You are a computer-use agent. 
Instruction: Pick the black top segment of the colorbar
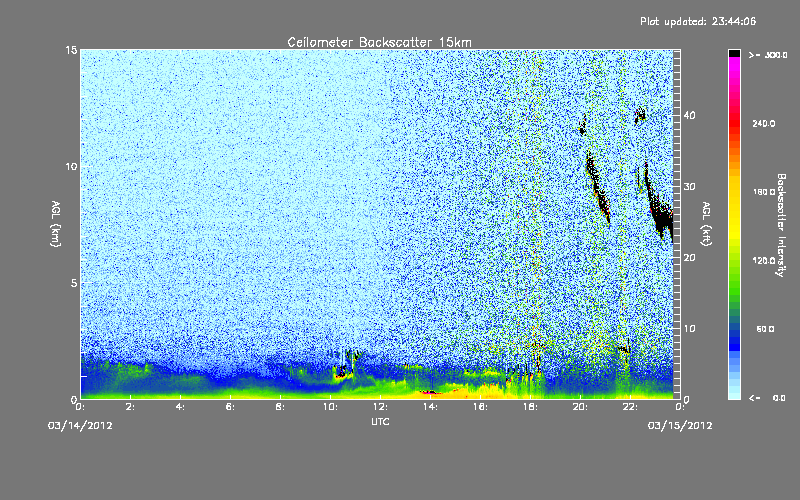[x=734, y=53]
